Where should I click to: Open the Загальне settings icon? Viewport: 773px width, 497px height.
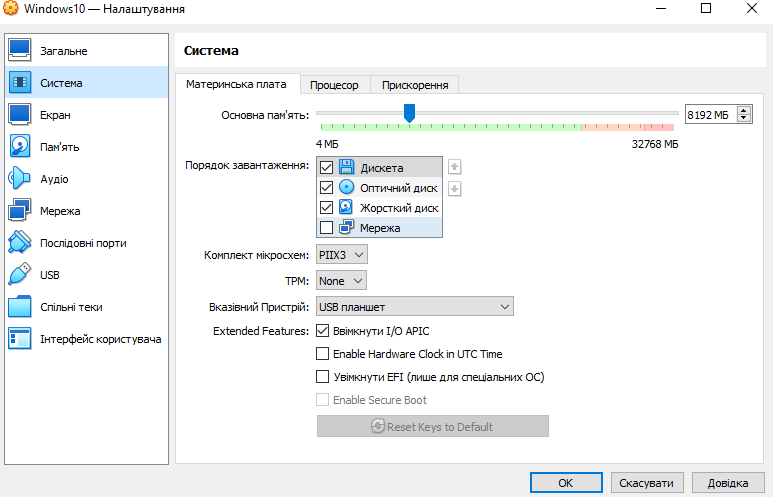(x=20, y=50)
